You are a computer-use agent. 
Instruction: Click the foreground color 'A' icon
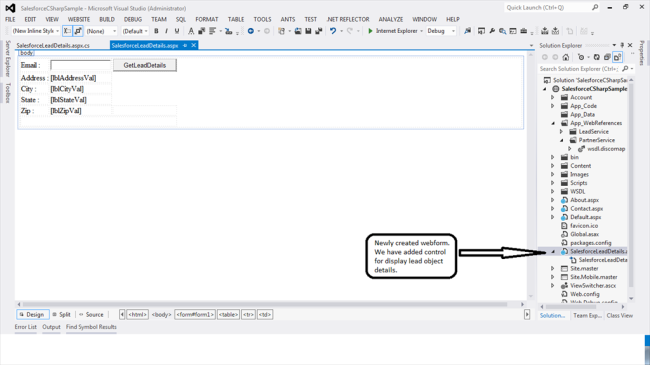(x=191, y=31)
